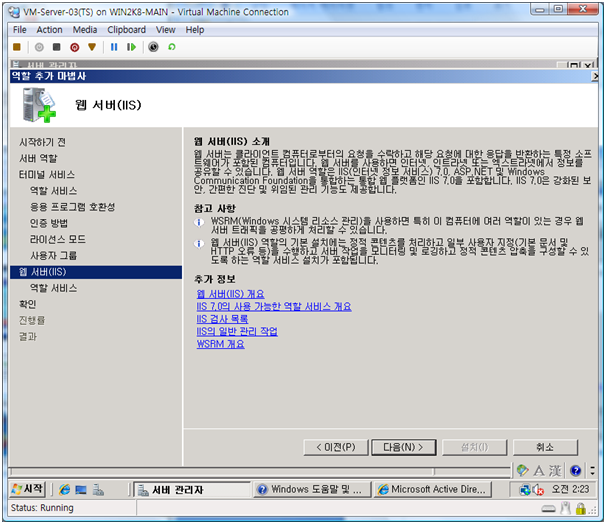Open IIS 7.0의 사용 가능한 역할 서비스 개요 link
The image size is (606, 524).
pos(274,307)
